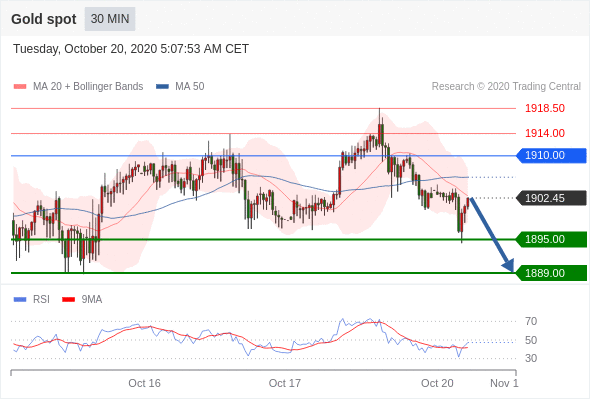This screenshot has width=590, height=400.
Task: Click the Oct 17 date axis label
Action: coord(284,383)
